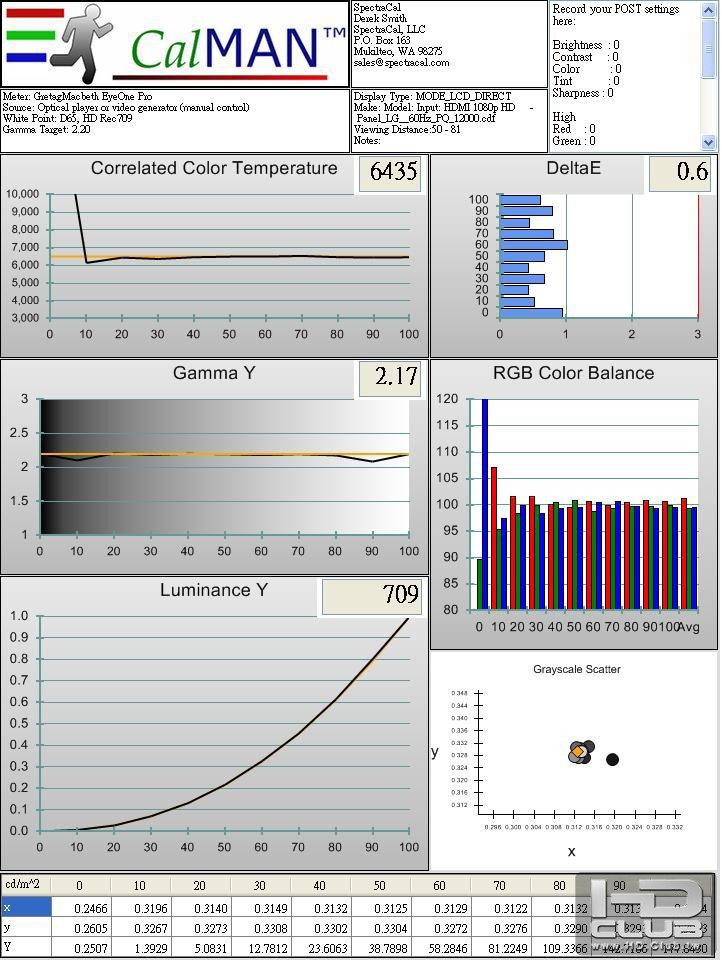Image resolution: width=722 pixels, height=961 pixels.
Task: Click the CalMAN logo
Action: [175, 44]
